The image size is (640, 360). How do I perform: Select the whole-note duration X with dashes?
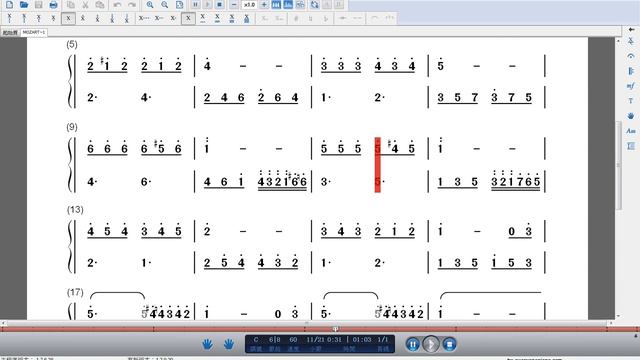(144, 18)
